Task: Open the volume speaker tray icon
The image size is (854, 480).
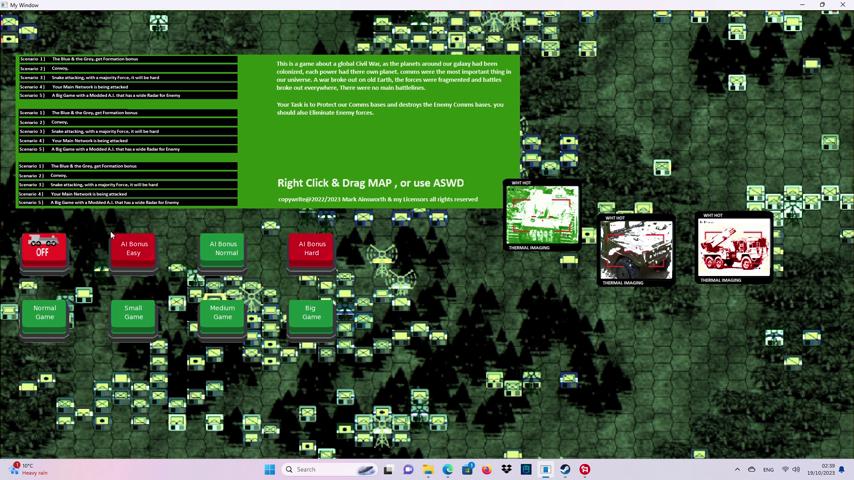Action: point(796,469)
